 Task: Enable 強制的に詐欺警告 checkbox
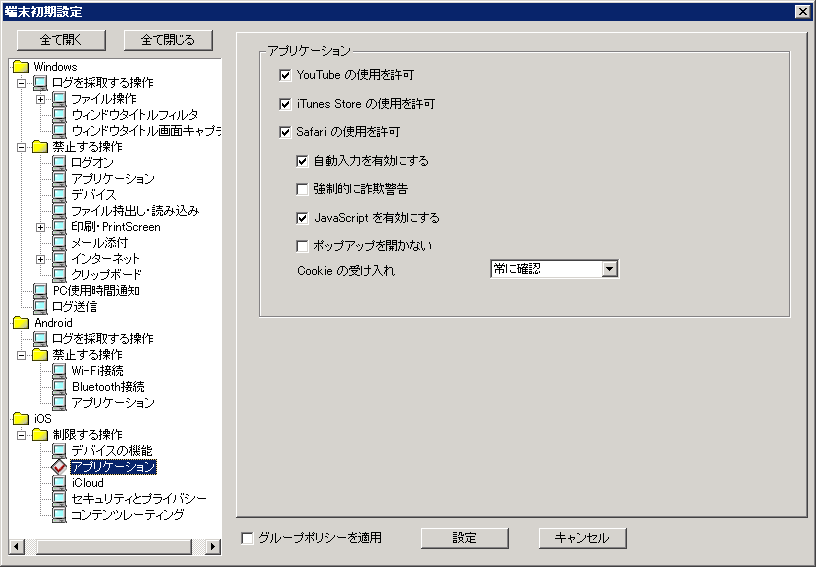pos(302,189)
